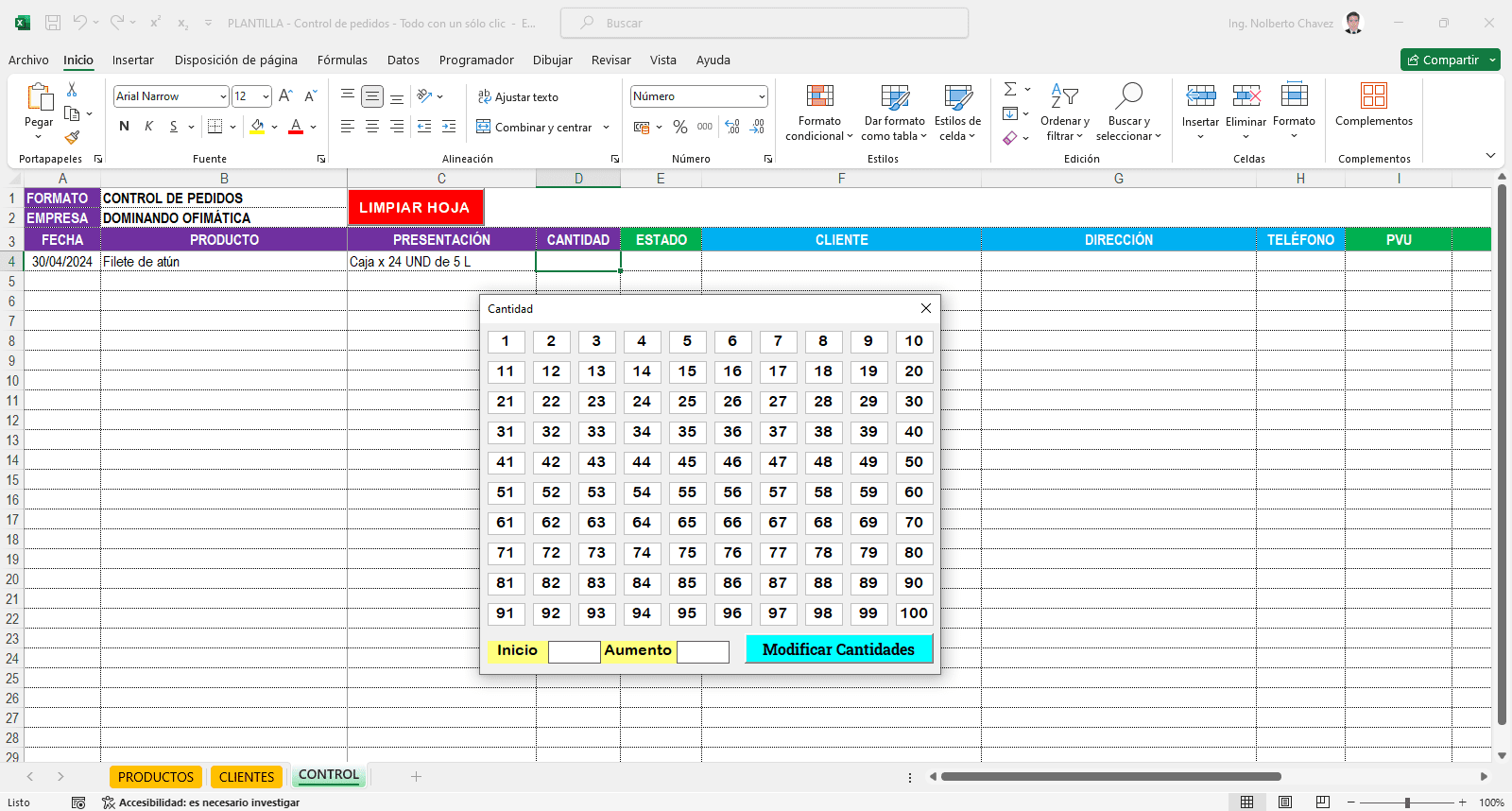1512x811 pixels.
Task: Open the font size dropdown
Action: tap(266, 96)
